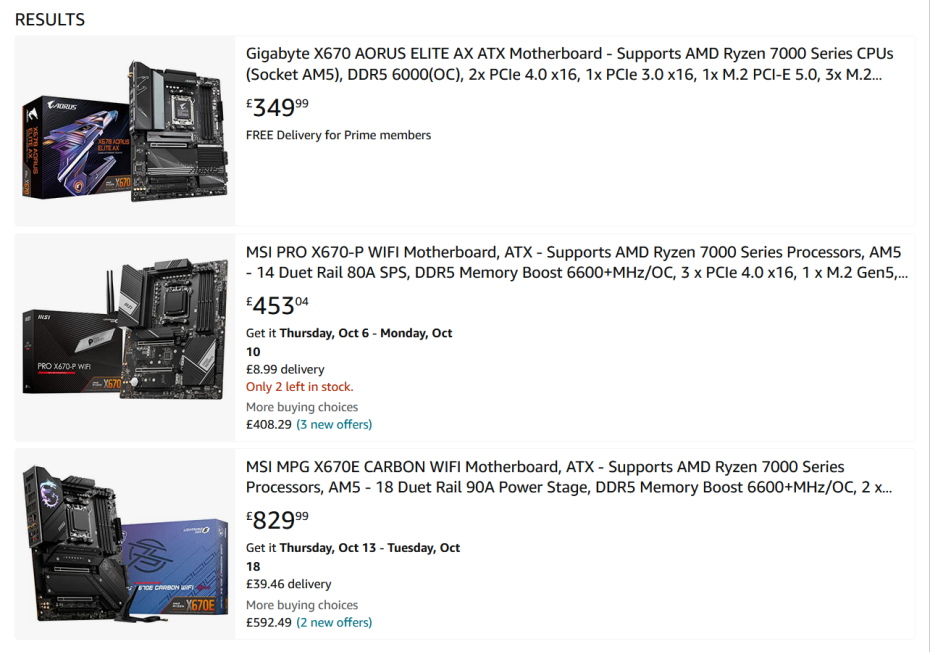Click the £39.46 delivery text
The image size is (930, 652).
point(289,584)
